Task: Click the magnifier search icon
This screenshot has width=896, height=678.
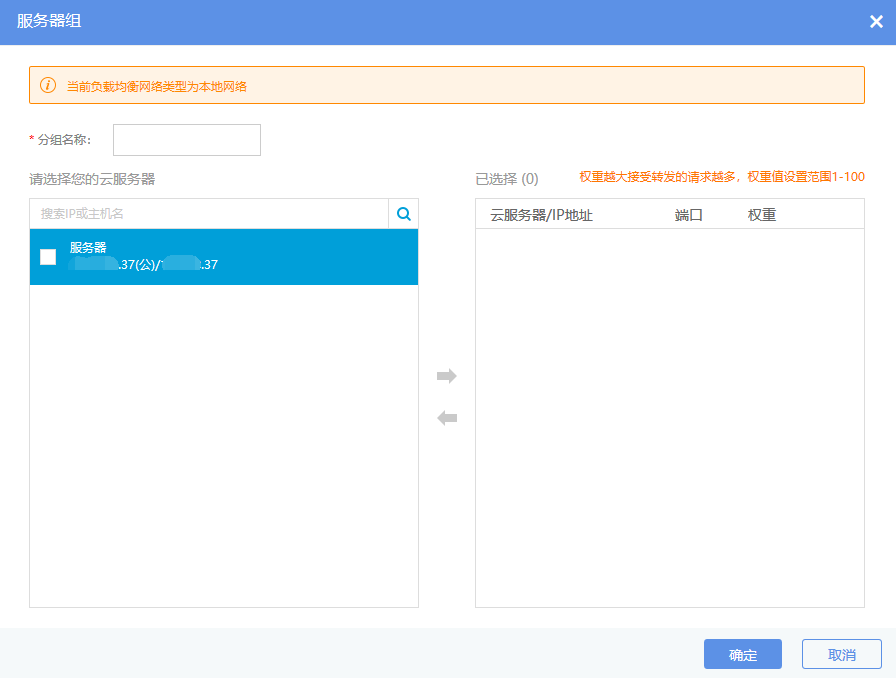Action: point(404,214)
